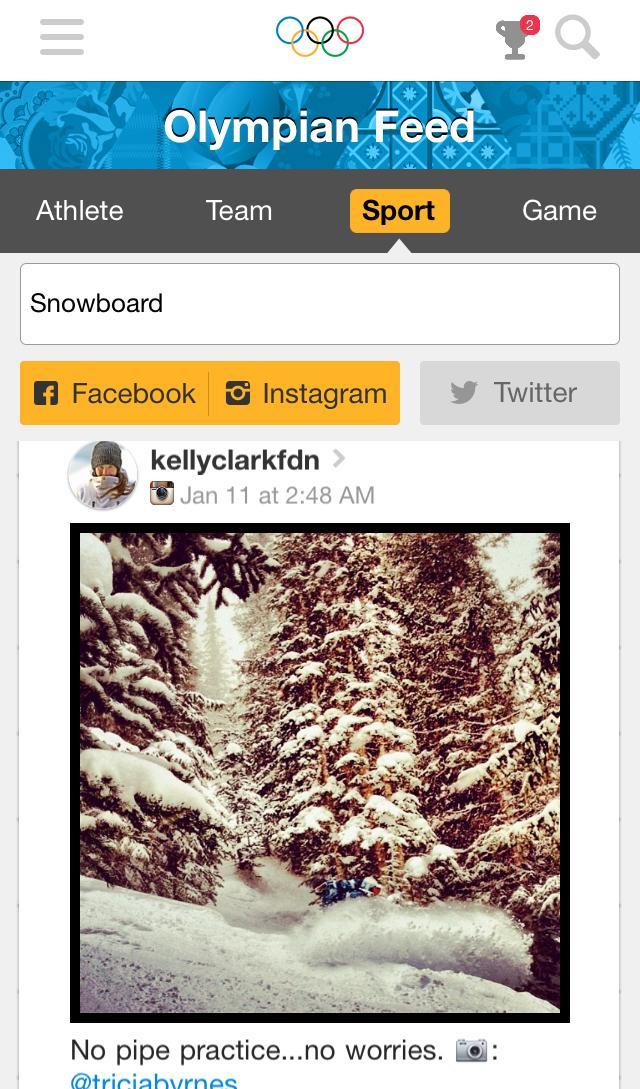640x1089 pixels.
Task: Expand kellyclarkfdn profile via the chevron arrow
Action: click(339, 458)
